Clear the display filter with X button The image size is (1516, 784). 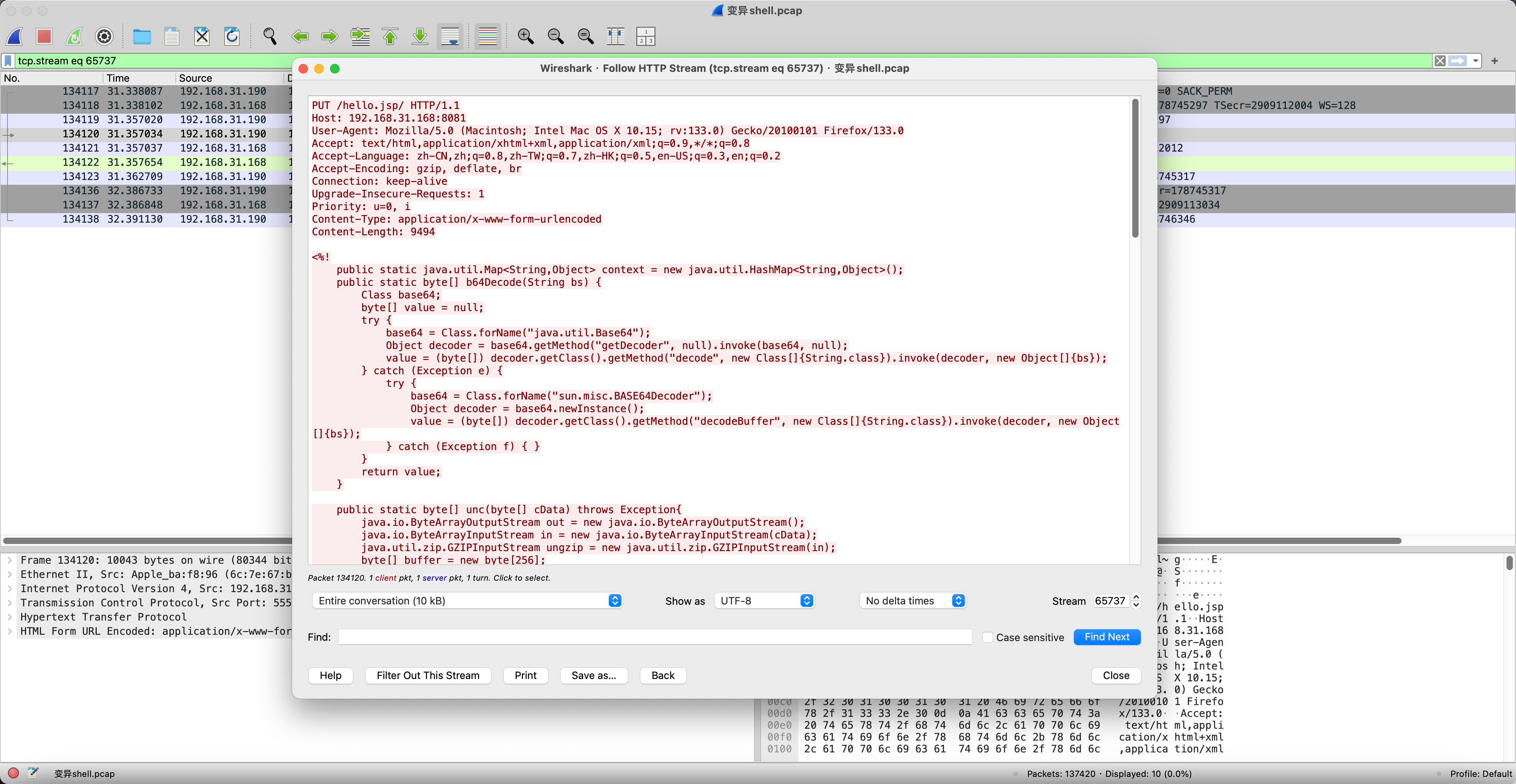coord(1439,61)
